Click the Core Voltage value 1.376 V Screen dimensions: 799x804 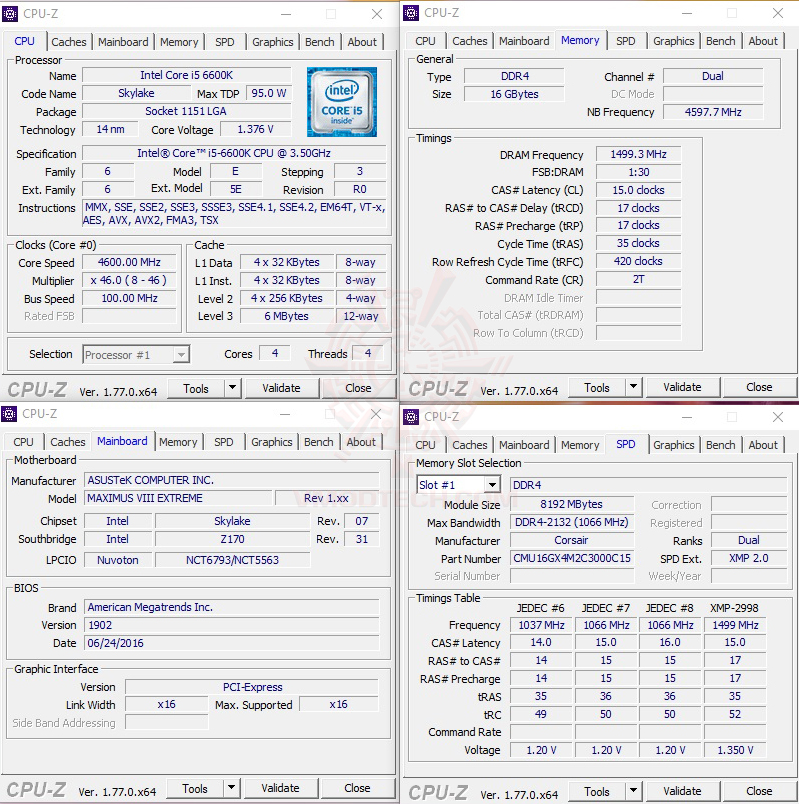[x=255, y=129]
